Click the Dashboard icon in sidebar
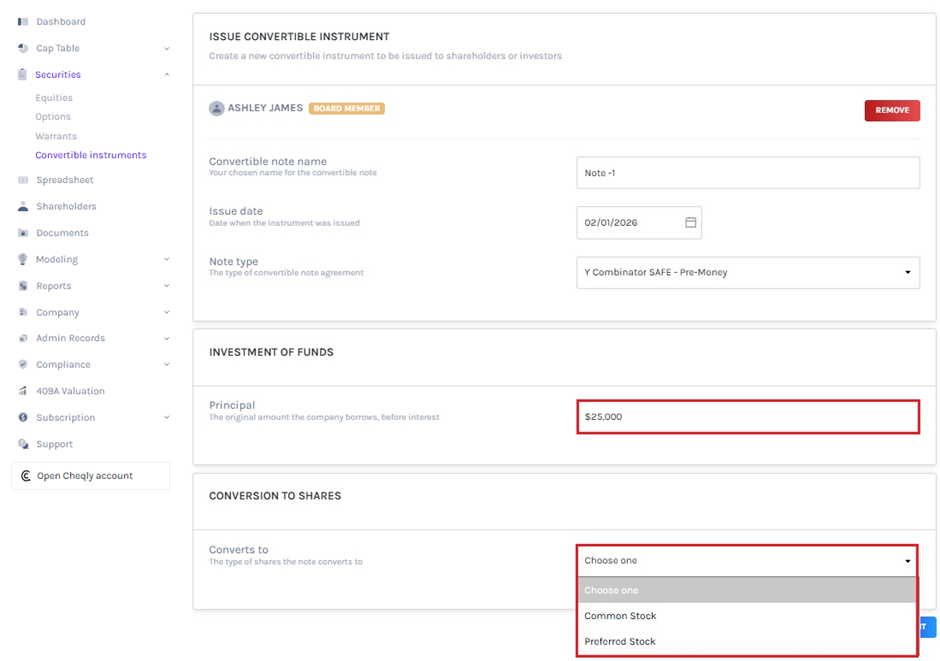 23,22
